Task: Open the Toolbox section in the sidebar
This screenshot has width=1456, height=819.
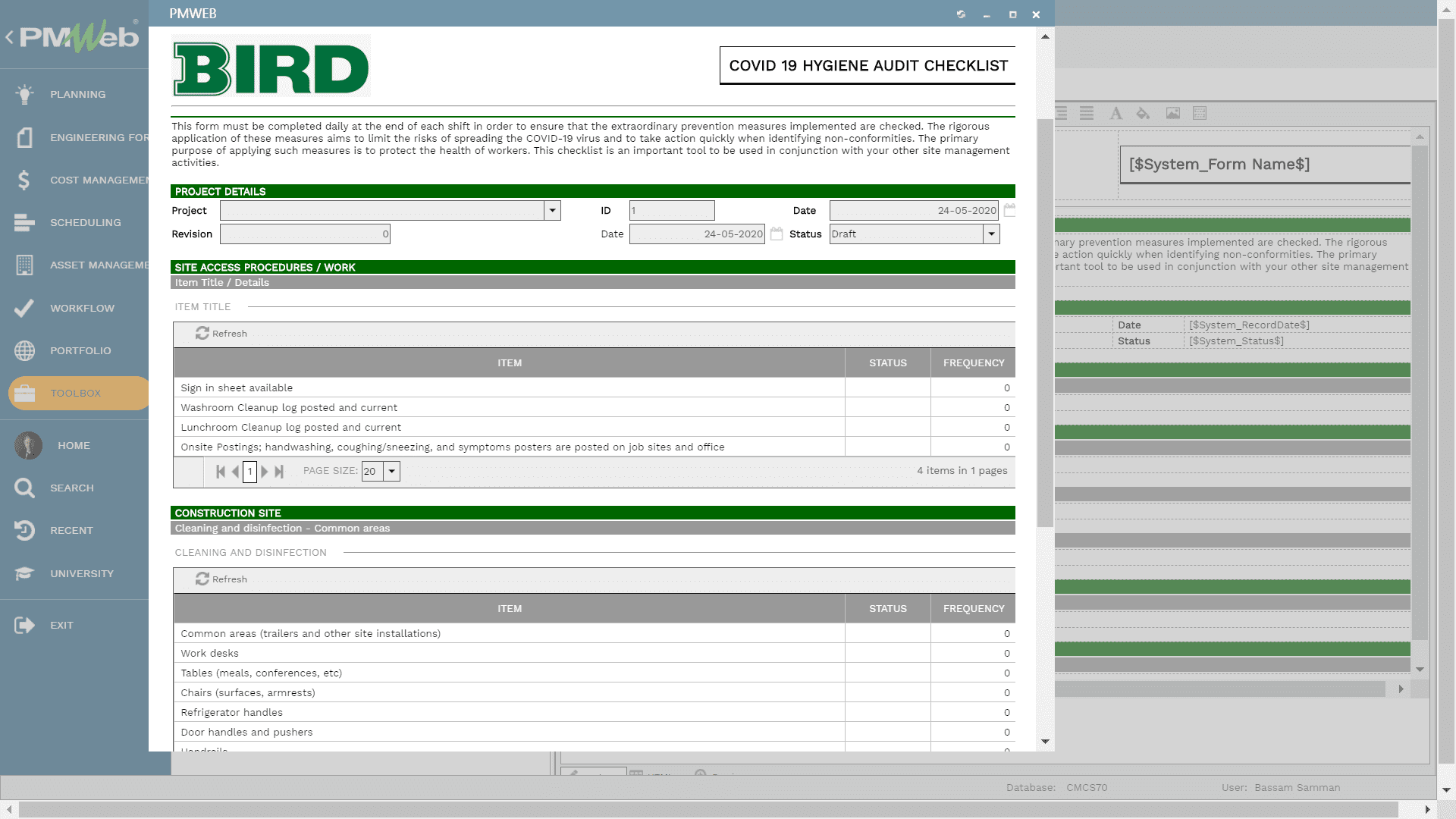Action: 75,393
